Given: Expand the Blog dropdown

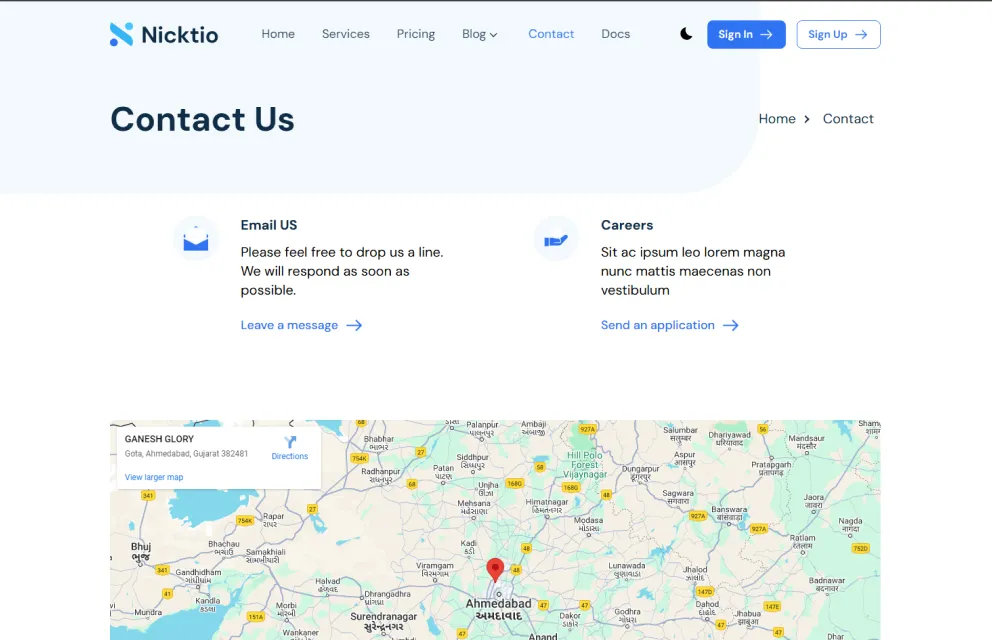Looking at the screenshot, I should (480, 34).
